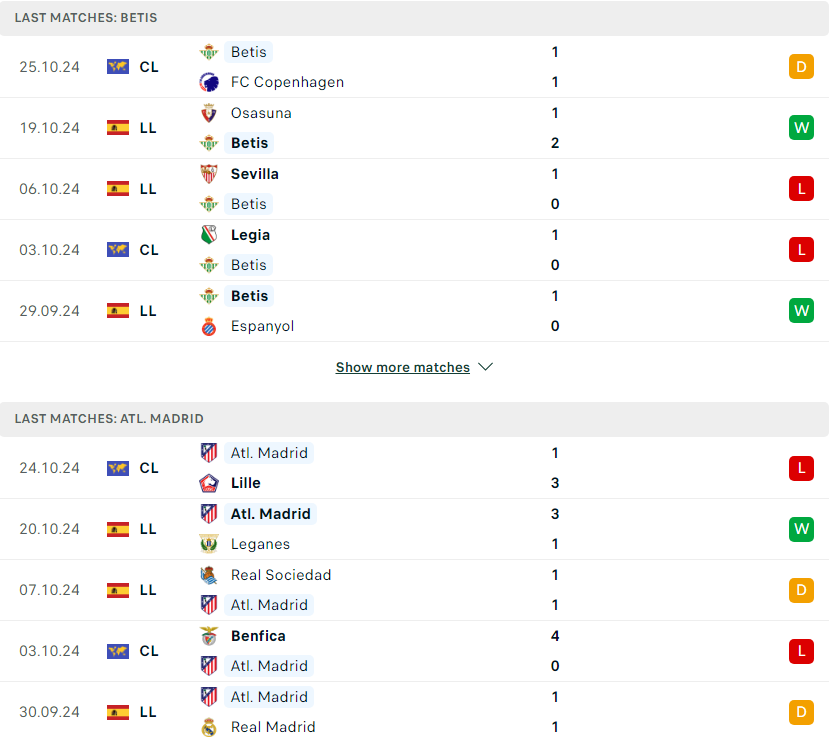The height and width of the screenshot is (740, 838).
Task: Open the Show more matches link
Action: click(x=402, y=368)
